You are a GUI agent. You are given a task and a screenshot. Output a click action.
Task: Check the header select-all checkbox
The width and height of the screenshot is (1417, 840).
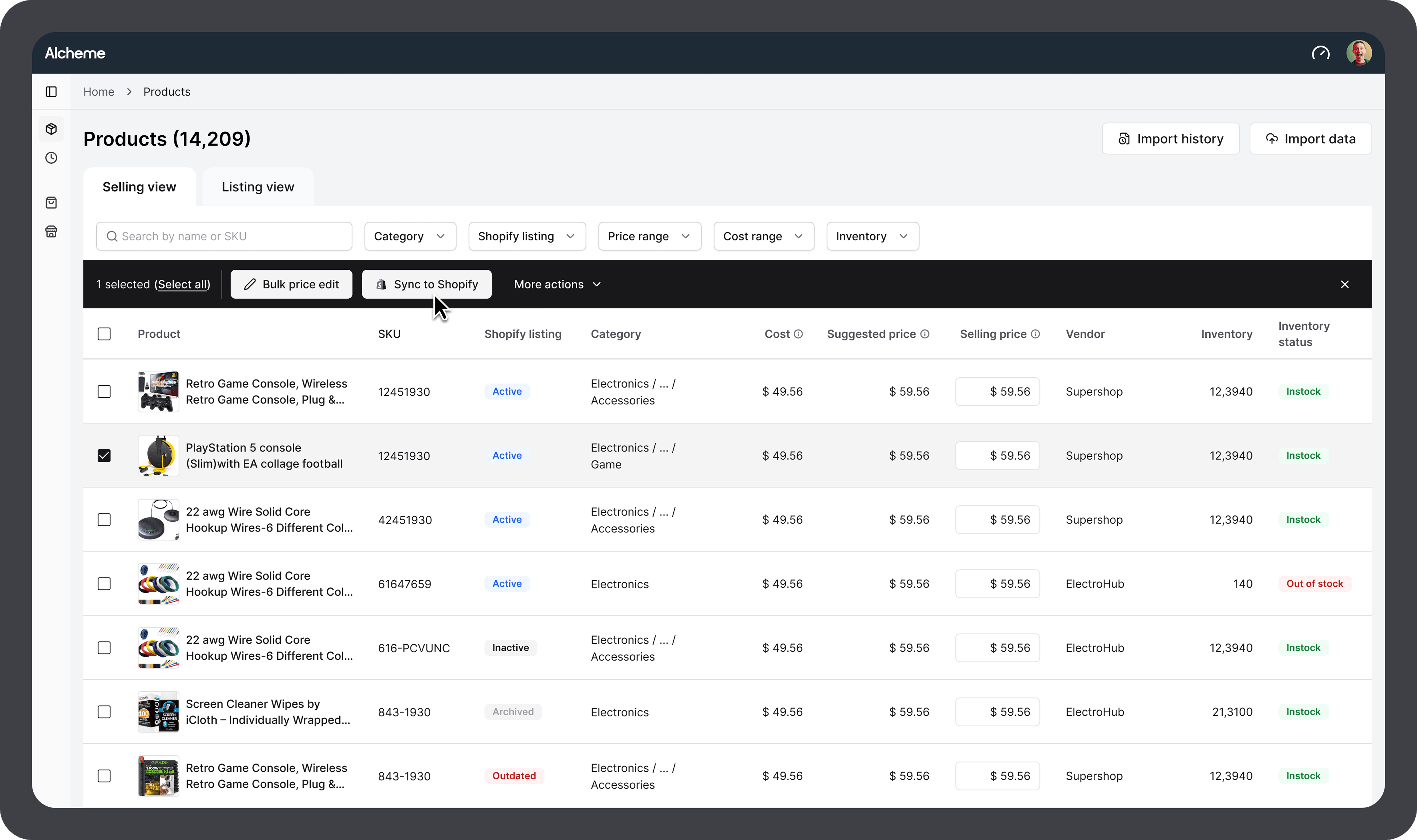pos(104,334)
